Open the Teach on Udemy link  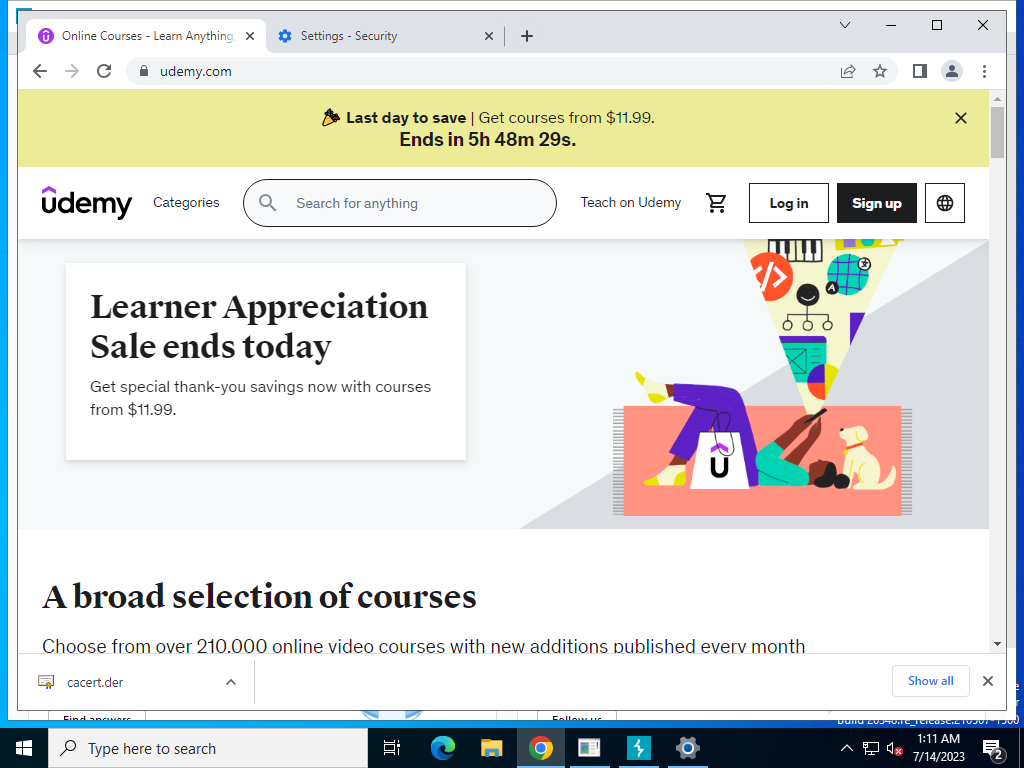[631, 202]
